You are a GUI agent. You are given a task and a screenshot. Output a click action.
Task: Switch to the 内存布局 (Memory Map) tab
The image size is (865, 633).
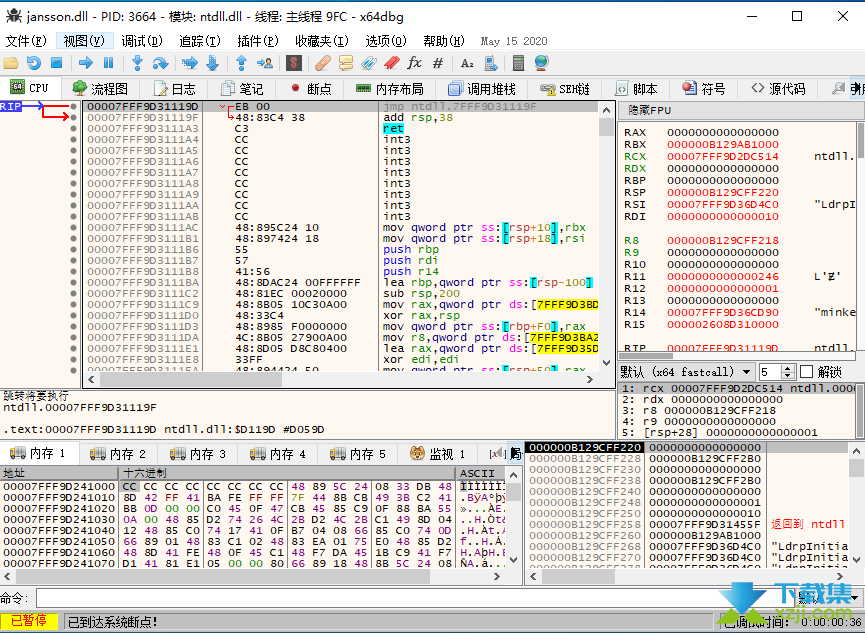pos(389,89)
